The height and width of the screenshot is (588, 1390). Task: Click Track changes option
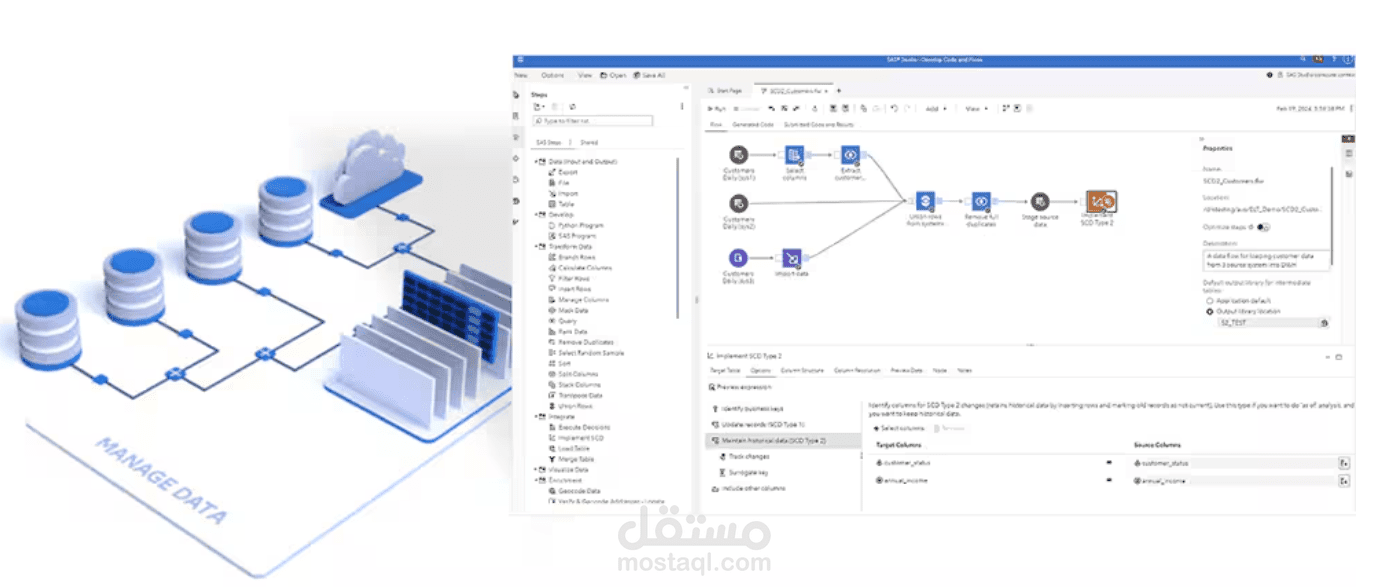pos(745,456)
